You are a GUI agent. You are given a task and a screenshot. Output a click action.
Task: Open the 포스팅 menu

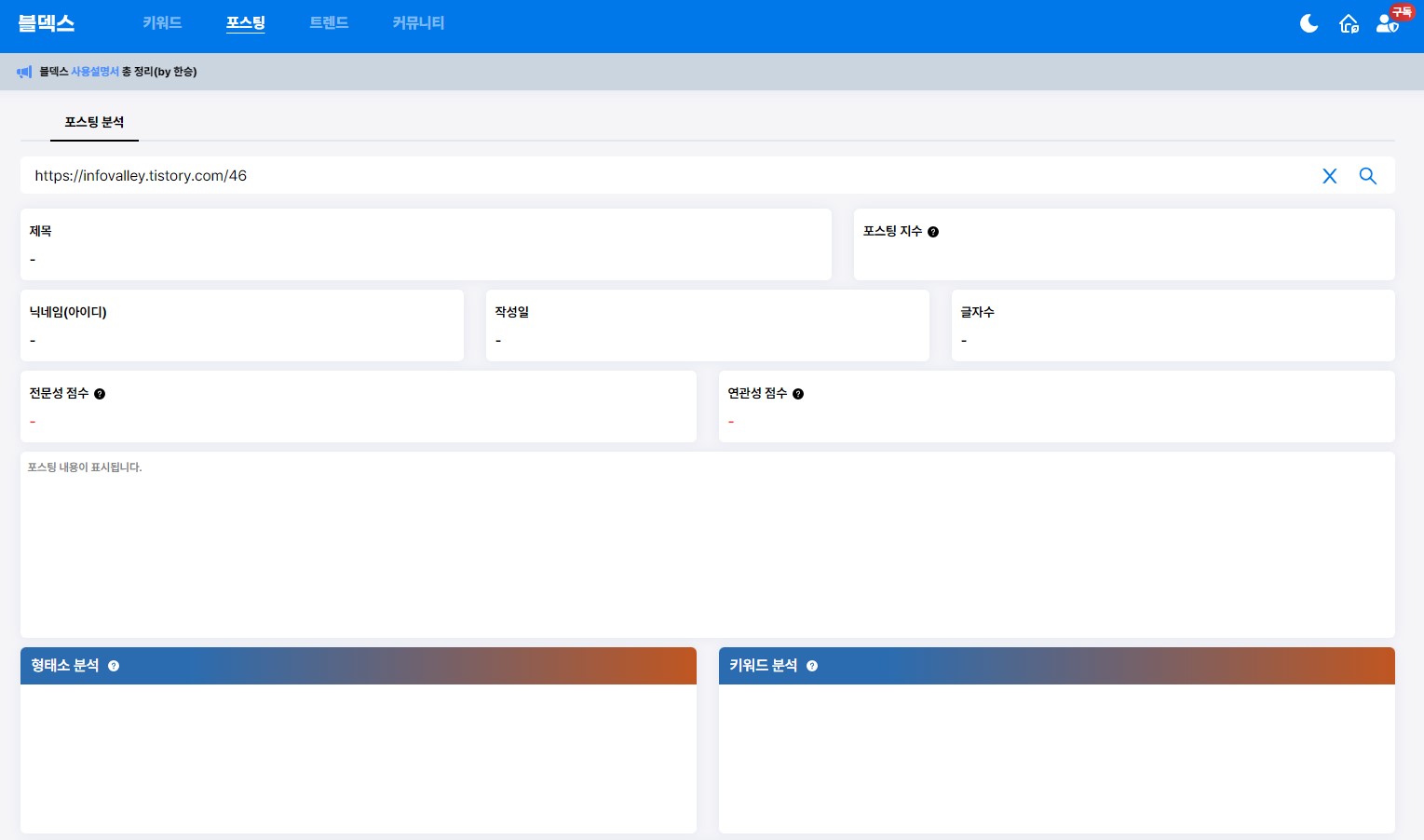(246, 22)
